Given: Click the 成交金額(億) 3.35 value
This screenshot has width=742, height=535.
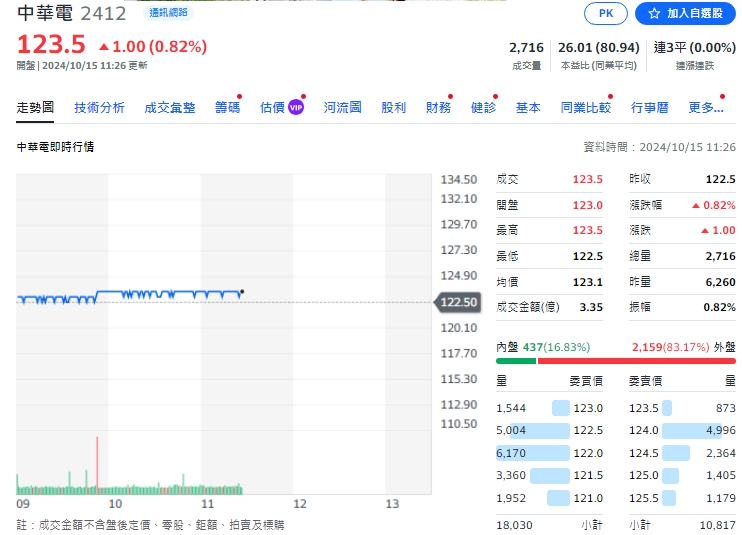Looking at the screenshot, I should click(591, 307).
